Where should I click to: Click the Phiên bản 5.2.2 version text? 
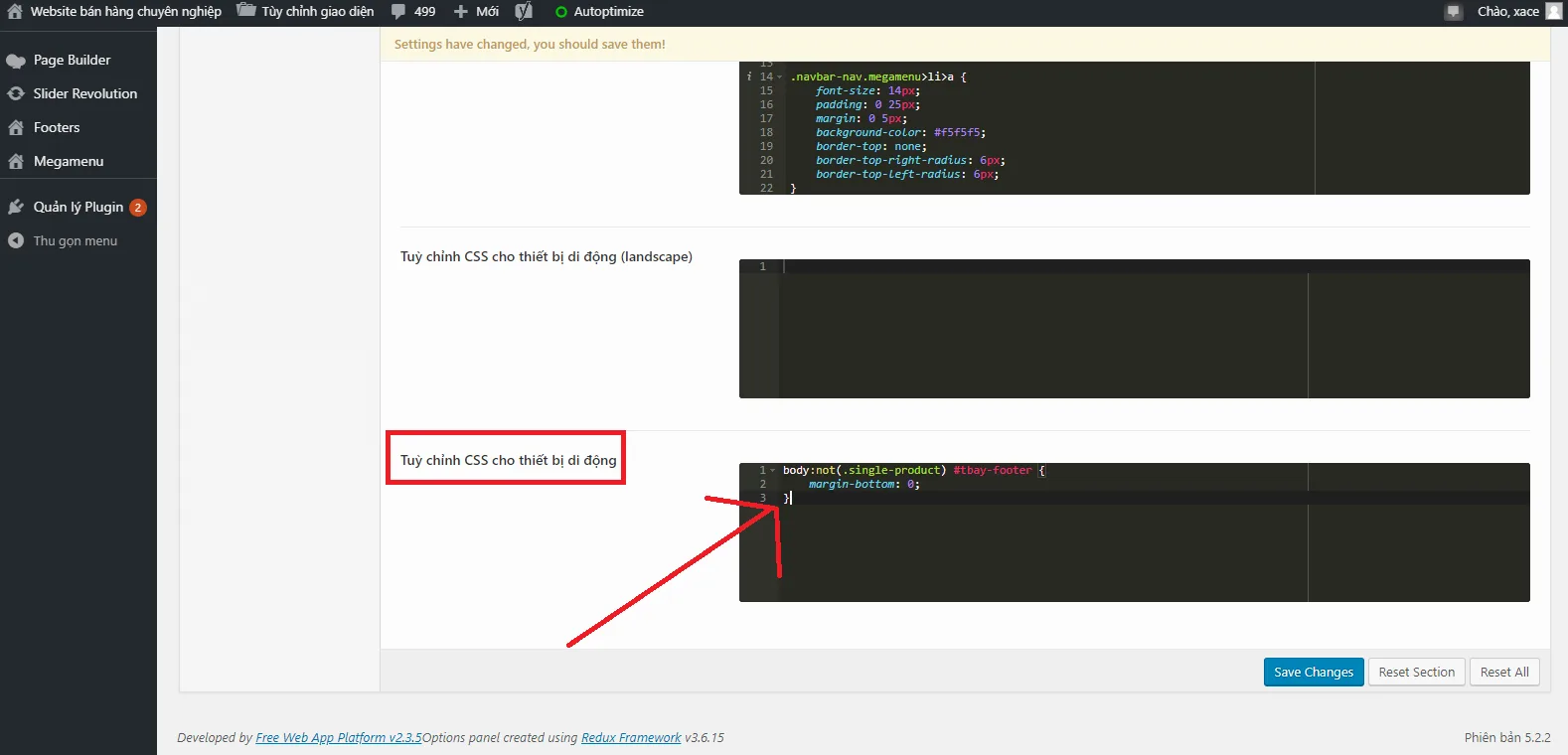pos(1507,737)
